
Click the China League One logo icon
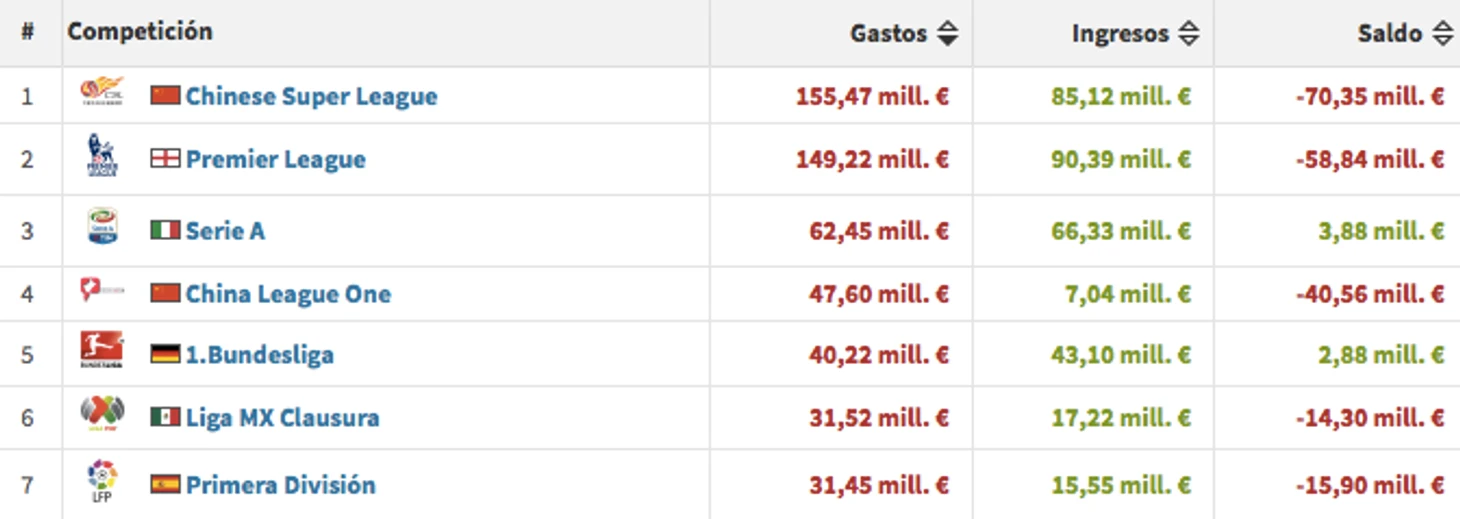pyautogui.click(x=102, y=291)
